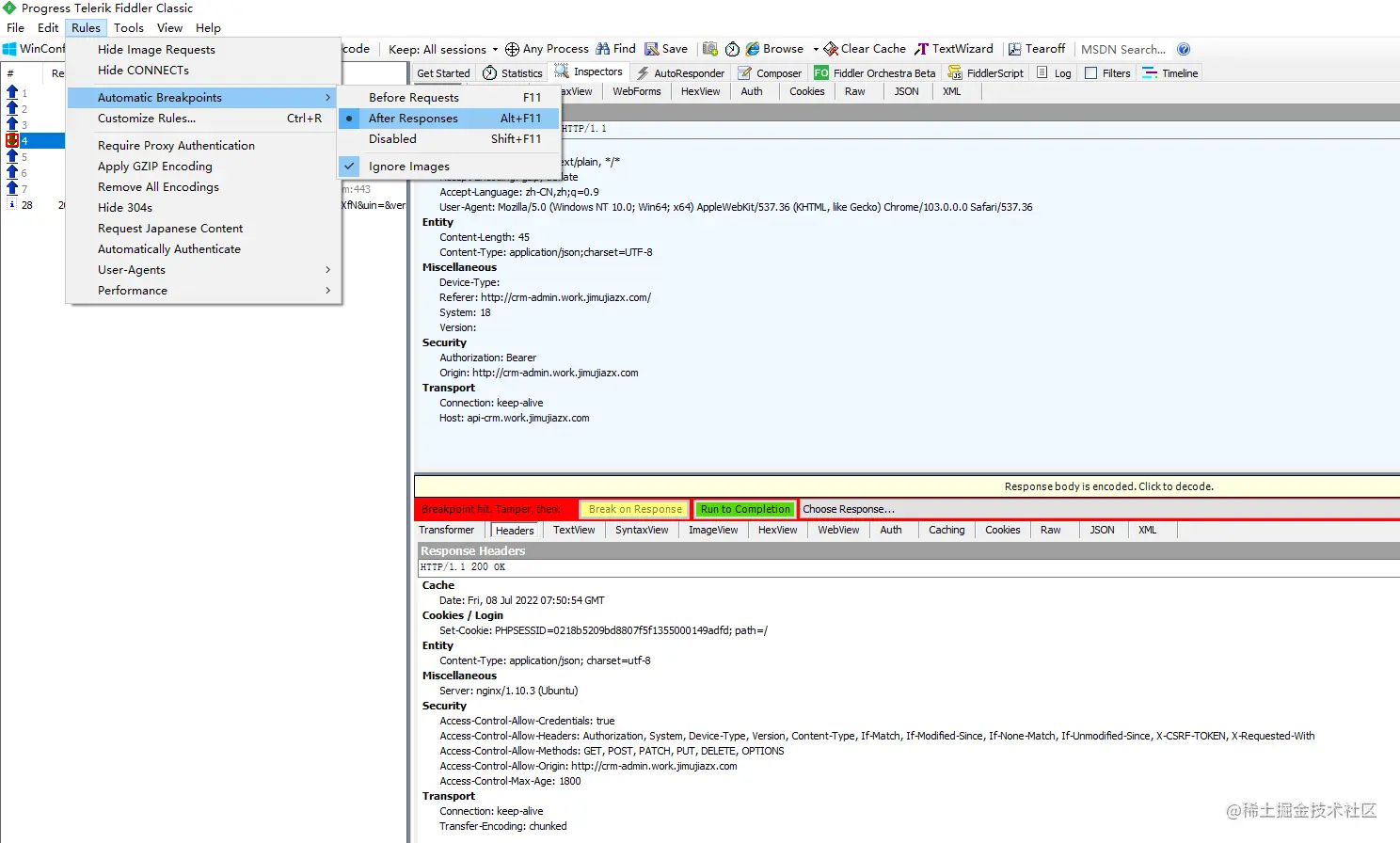Select Before Requests breakpoint option

450,98
